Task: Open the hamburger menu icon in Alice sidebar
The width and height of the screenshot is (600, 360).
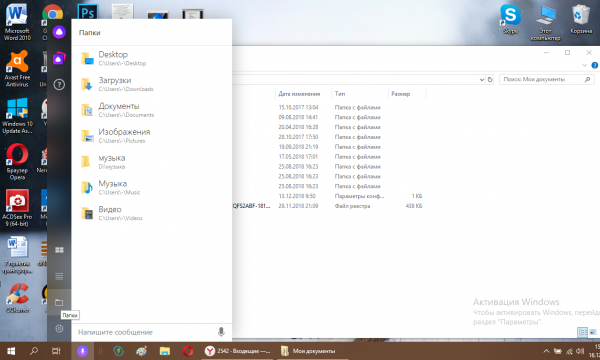Action: (x=59, y=276)
